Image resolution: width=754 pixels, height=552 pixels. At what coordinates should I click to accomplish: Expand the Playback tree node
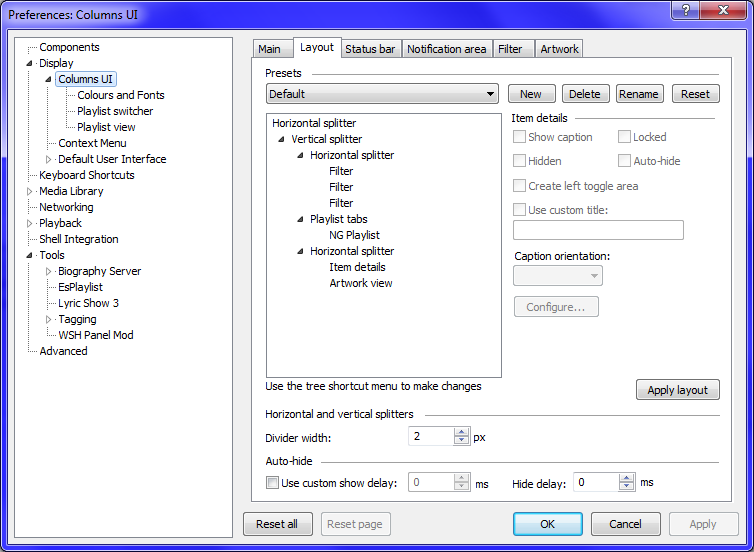coord(30,223)
